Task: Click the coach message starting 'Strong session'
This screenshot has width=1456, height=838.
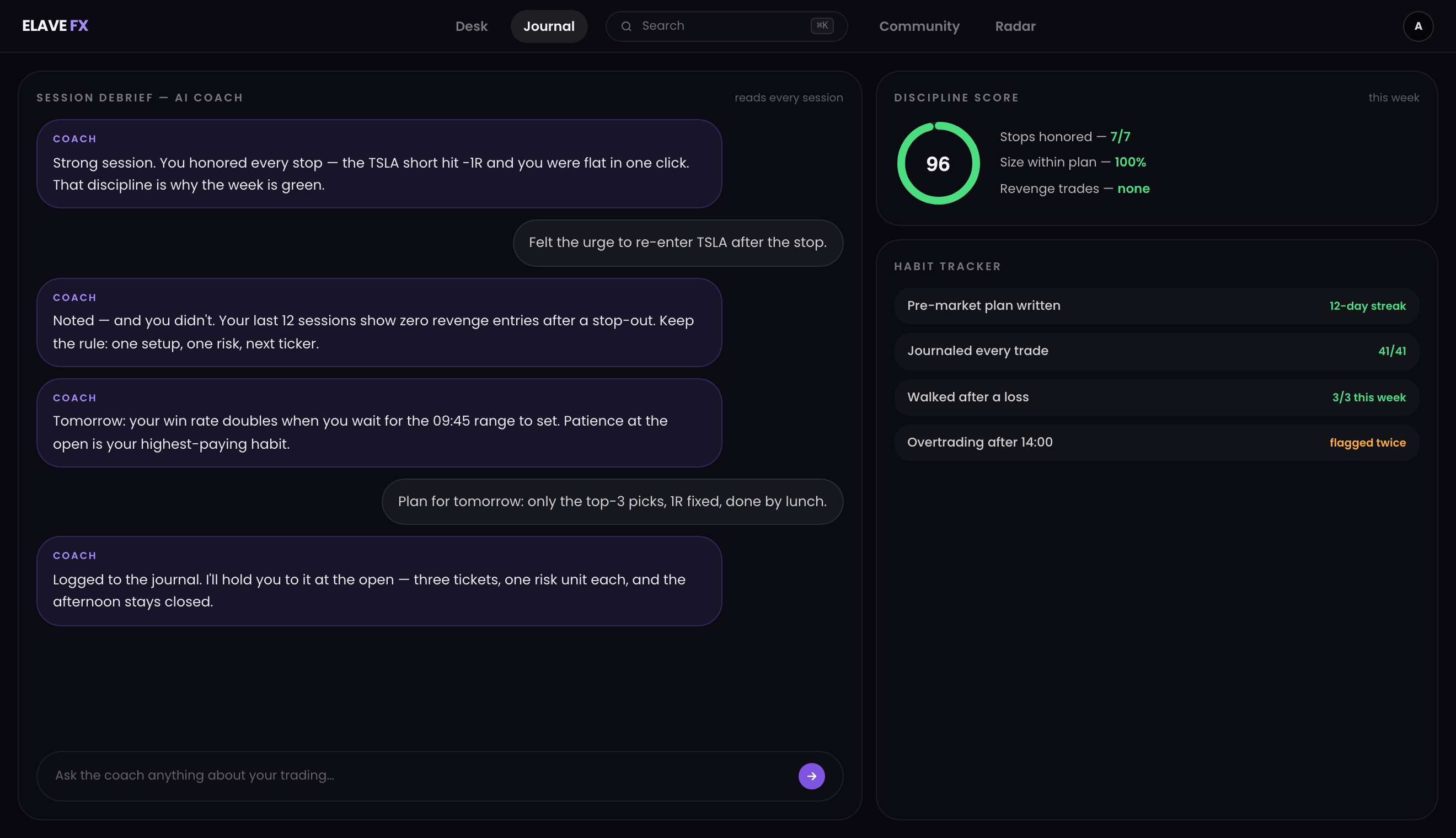Action: pyautogui.click(x=379, y=164)
